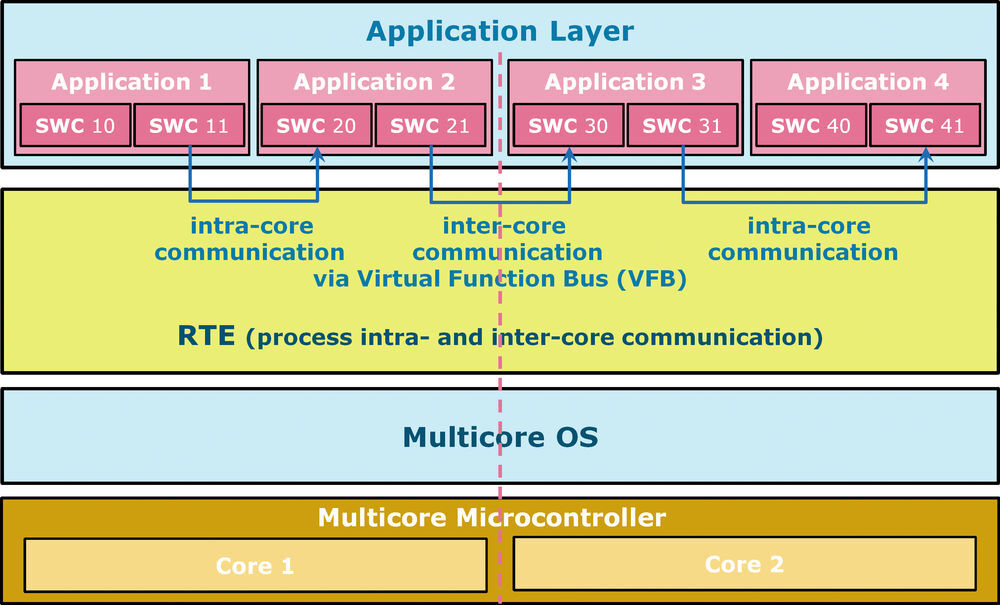Click 'via Virtual Function Bus (VFB)' text
This screenshot has width=1000, height=605.
[x=500, y=279]
